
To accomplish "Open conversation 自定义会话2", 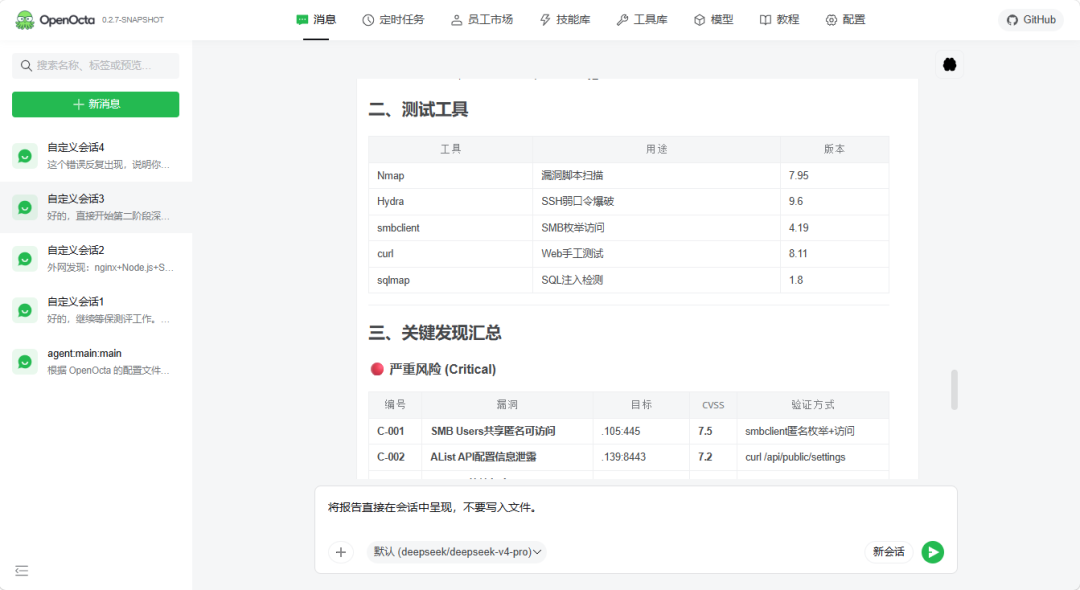I will coord(96,259).
